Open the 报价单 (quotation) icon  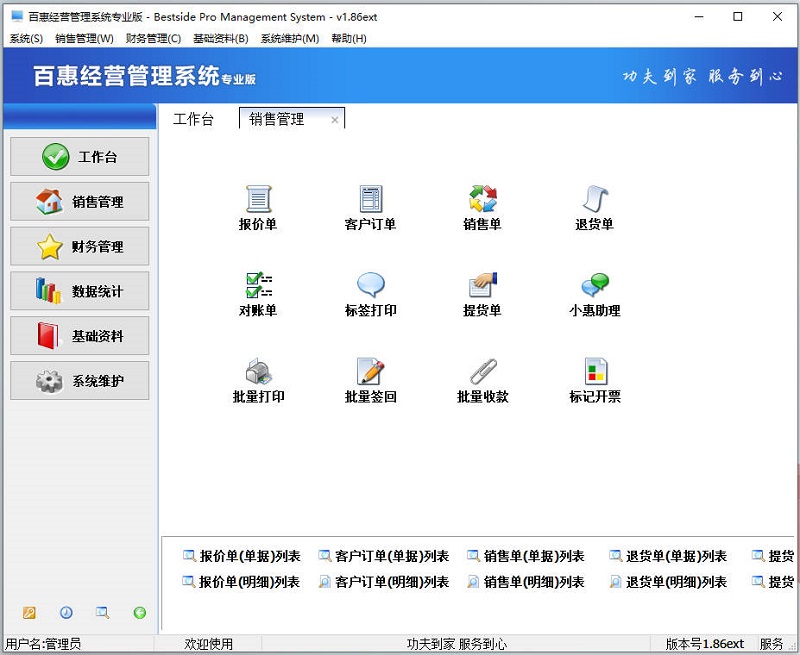click(259, 198)
